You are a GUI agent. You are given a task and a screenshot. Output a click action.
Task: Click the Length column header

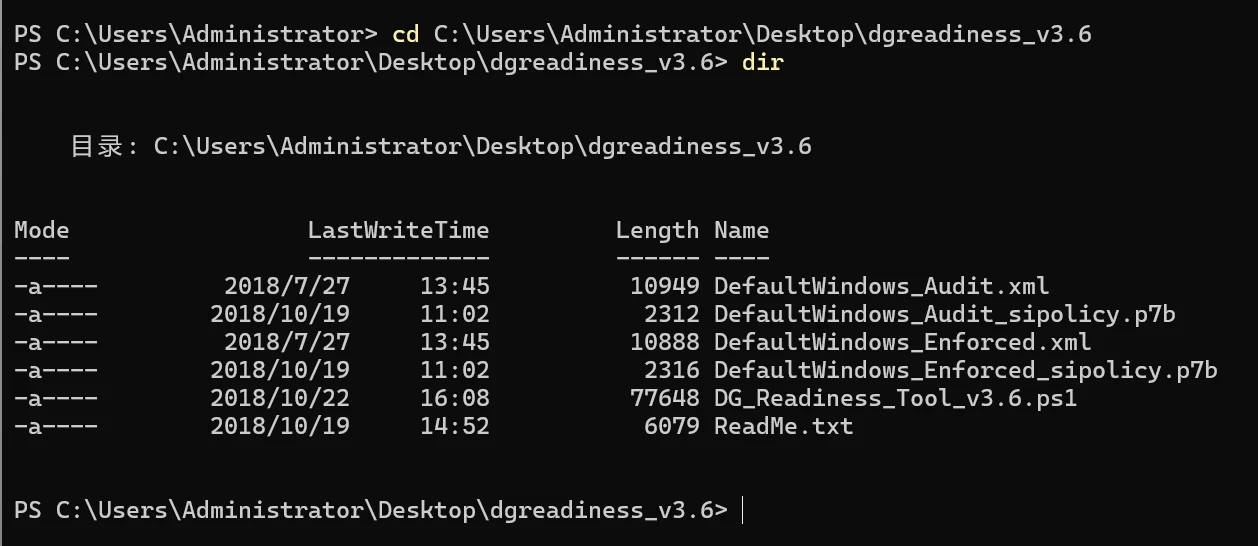click(657, 230)
